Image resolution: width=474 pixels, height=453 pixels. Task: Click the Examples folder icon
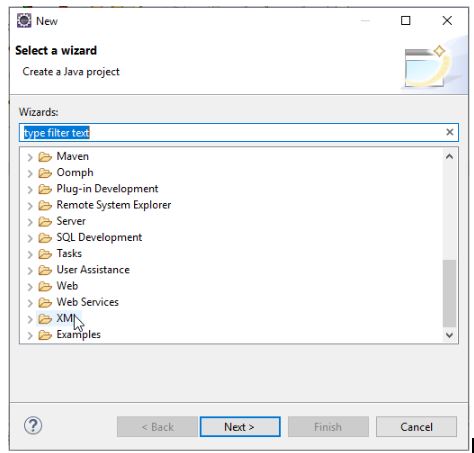(x=45, y=335)
